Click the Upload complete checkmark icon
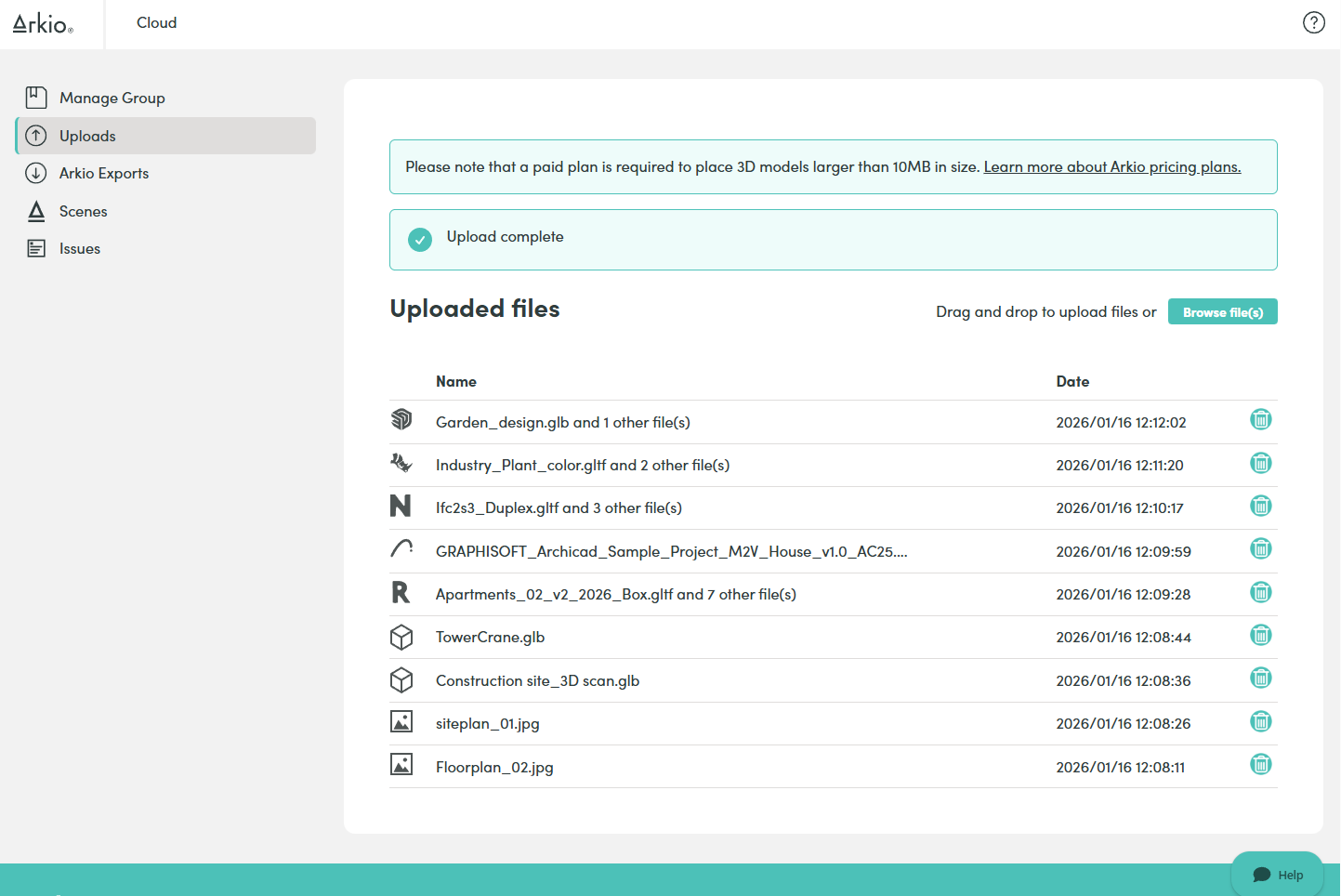The image size is (1341, 896). tap(420, 240)
